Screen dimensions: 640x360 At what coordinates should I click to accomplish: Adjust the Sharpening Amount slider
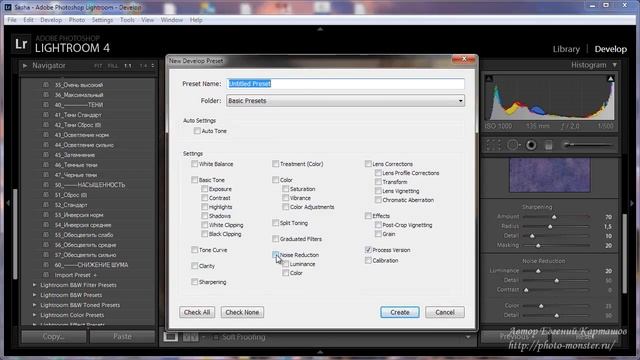(554, 217)
